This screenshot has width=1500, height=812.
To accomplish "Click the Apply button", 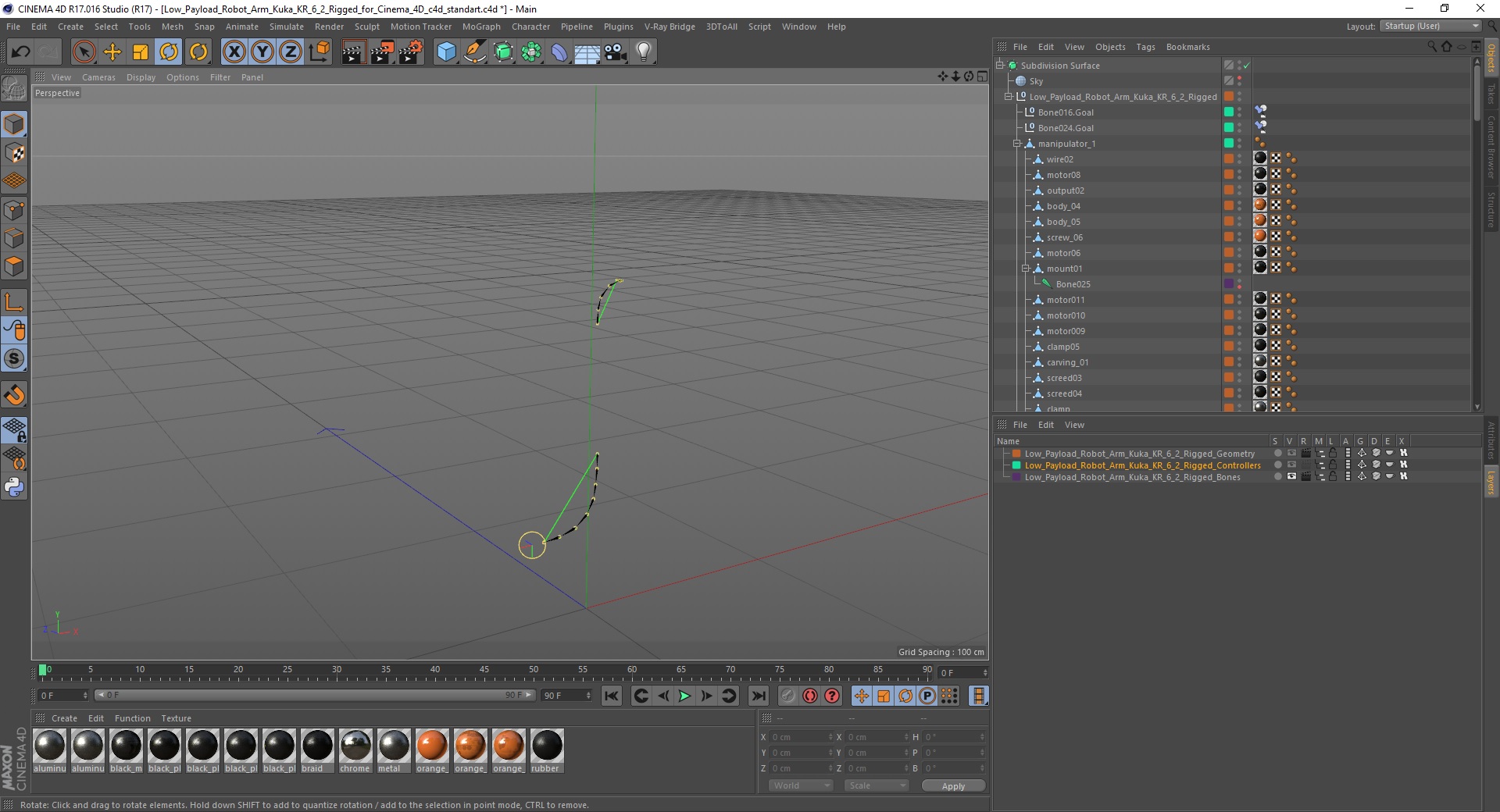I will point(953,785).
